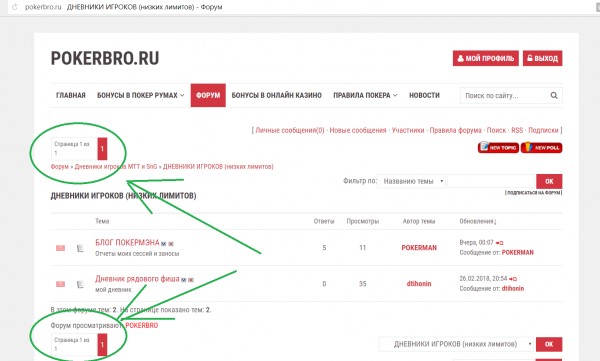This screenshot has height=361, width=600.
Task: Click the Выход logout button
Action: [543, 58]
